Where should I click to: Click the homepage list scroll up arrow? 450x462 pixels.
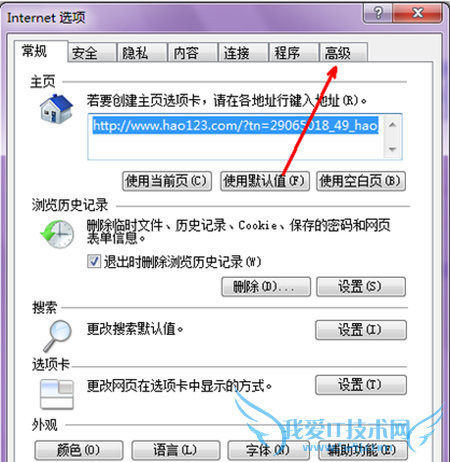393,125
